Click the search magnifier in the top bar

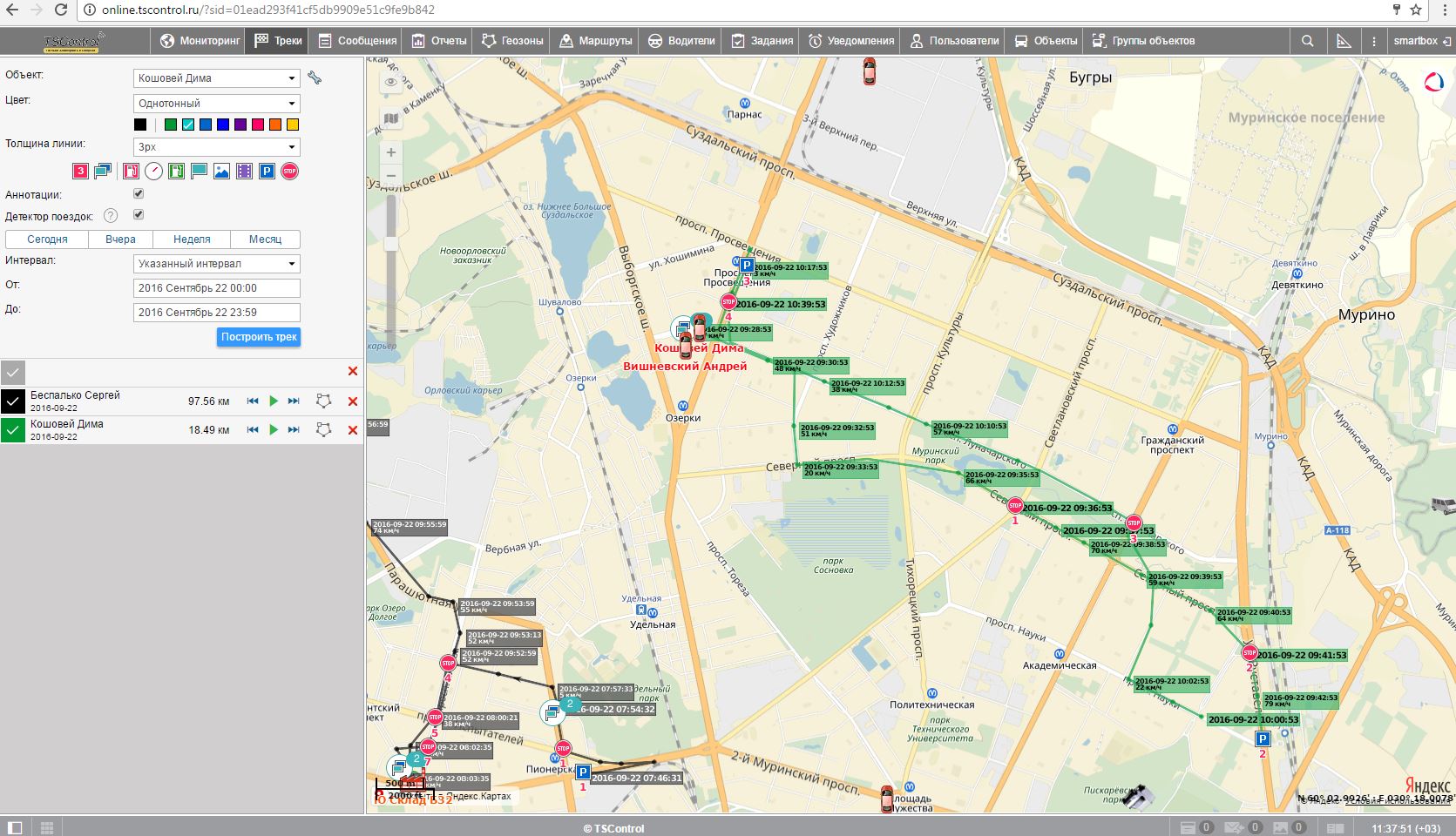1308,41
